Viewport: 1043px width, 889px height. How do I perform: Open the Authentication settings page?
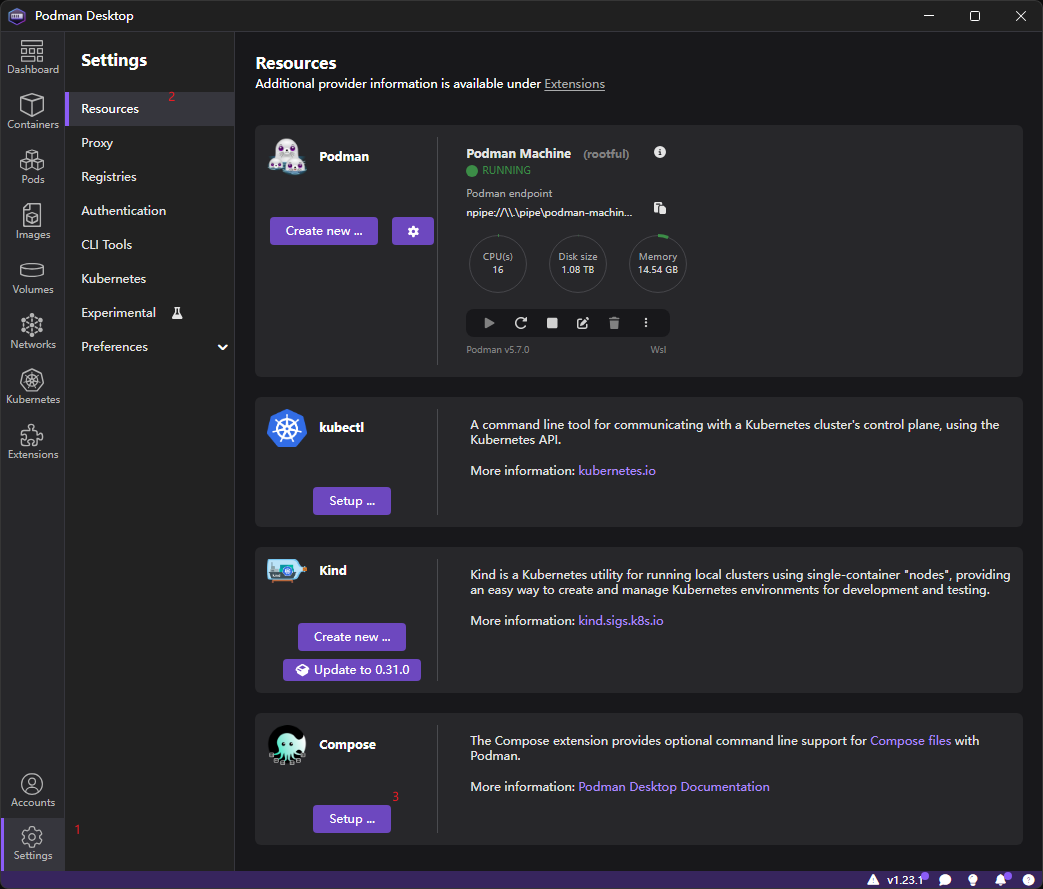pos(123,210)
